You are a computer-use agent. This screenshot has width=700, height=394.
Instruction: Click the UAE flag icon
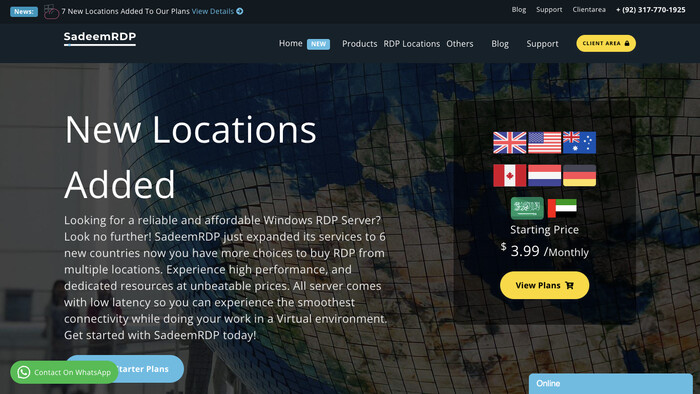pos(562,208)
